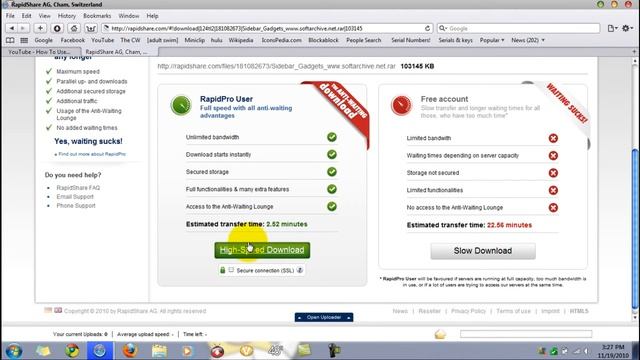Click green check next to Unlimited bandwidth
Screen dimensions: 640x360
(332, 137)
